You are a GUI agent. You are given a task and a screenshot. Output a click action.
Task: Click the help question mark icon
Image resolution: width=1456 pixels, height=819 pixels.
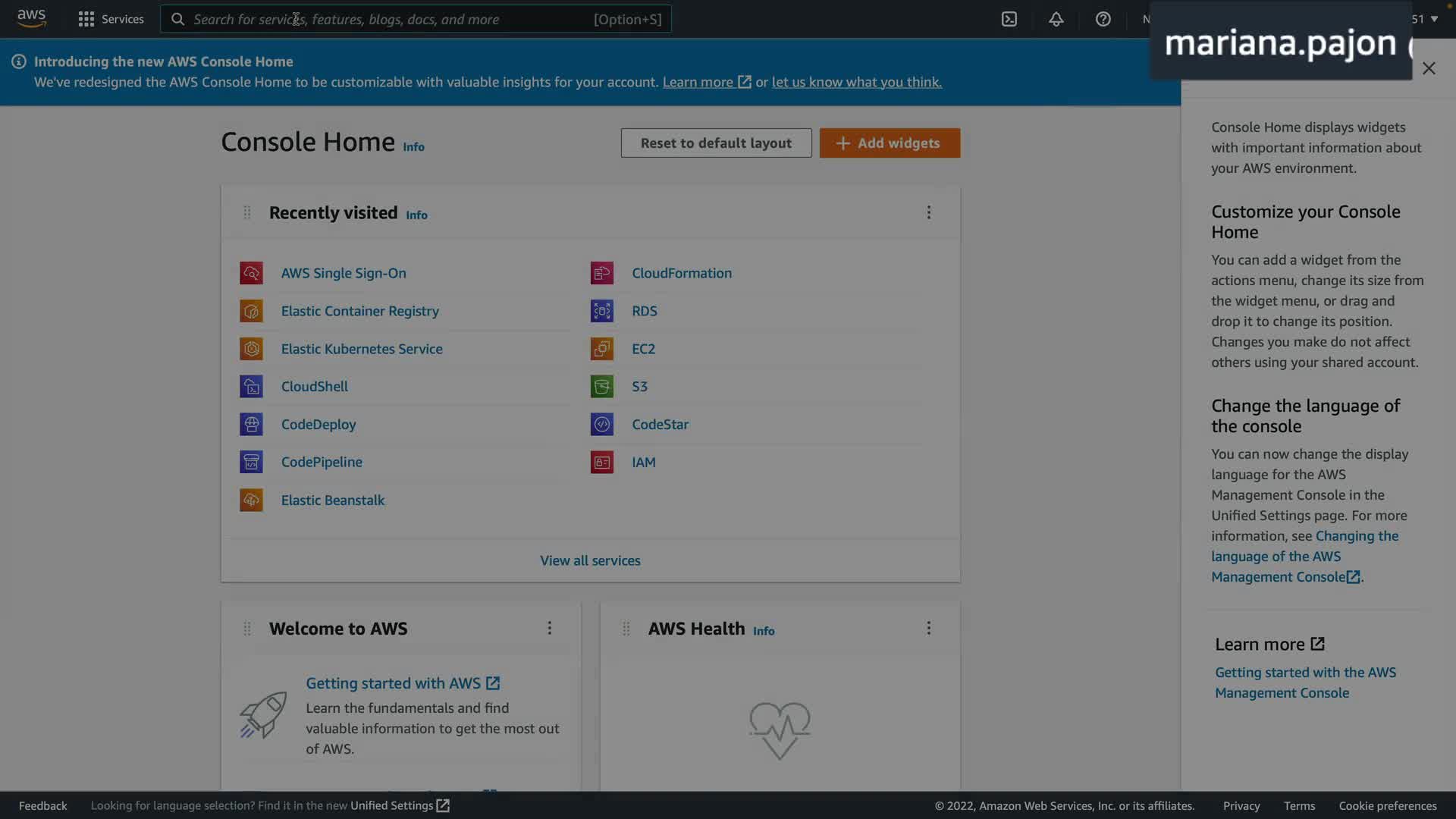[1103, 19]
